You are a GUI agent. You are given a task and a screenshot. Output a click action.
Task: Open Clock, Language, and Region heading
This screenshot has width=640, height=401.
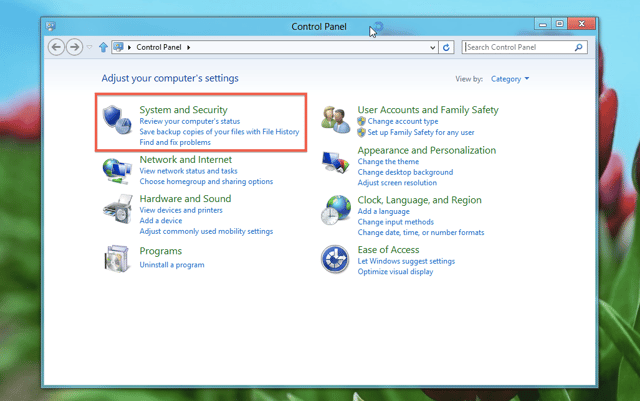pyautogui.click(x=420, y=200)
